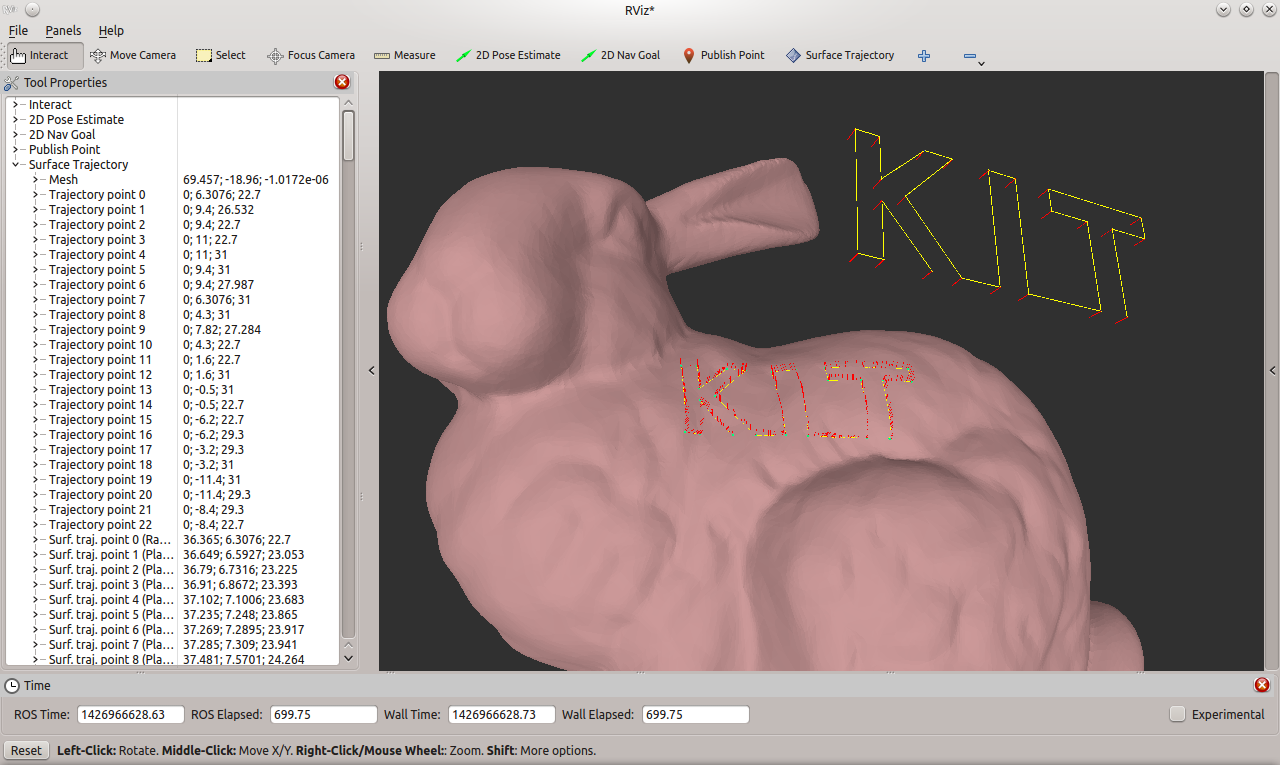1280x765 pixels.
Task: Click the ROS Elapsed field
Action: click(323, 714)
